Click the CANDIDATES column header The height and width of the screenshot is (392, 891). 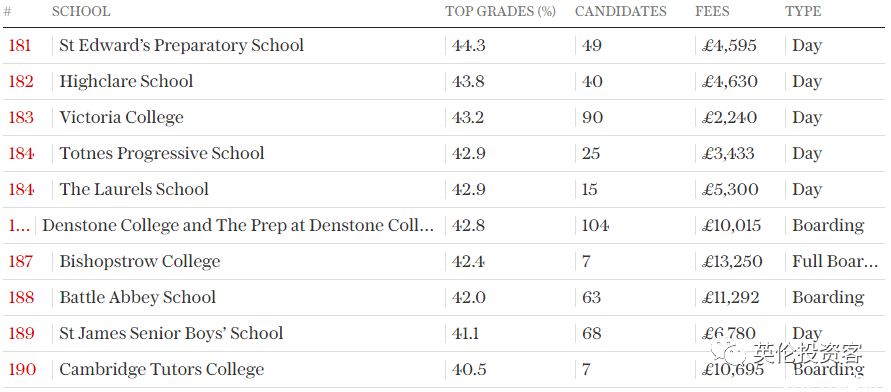point(621,11)
